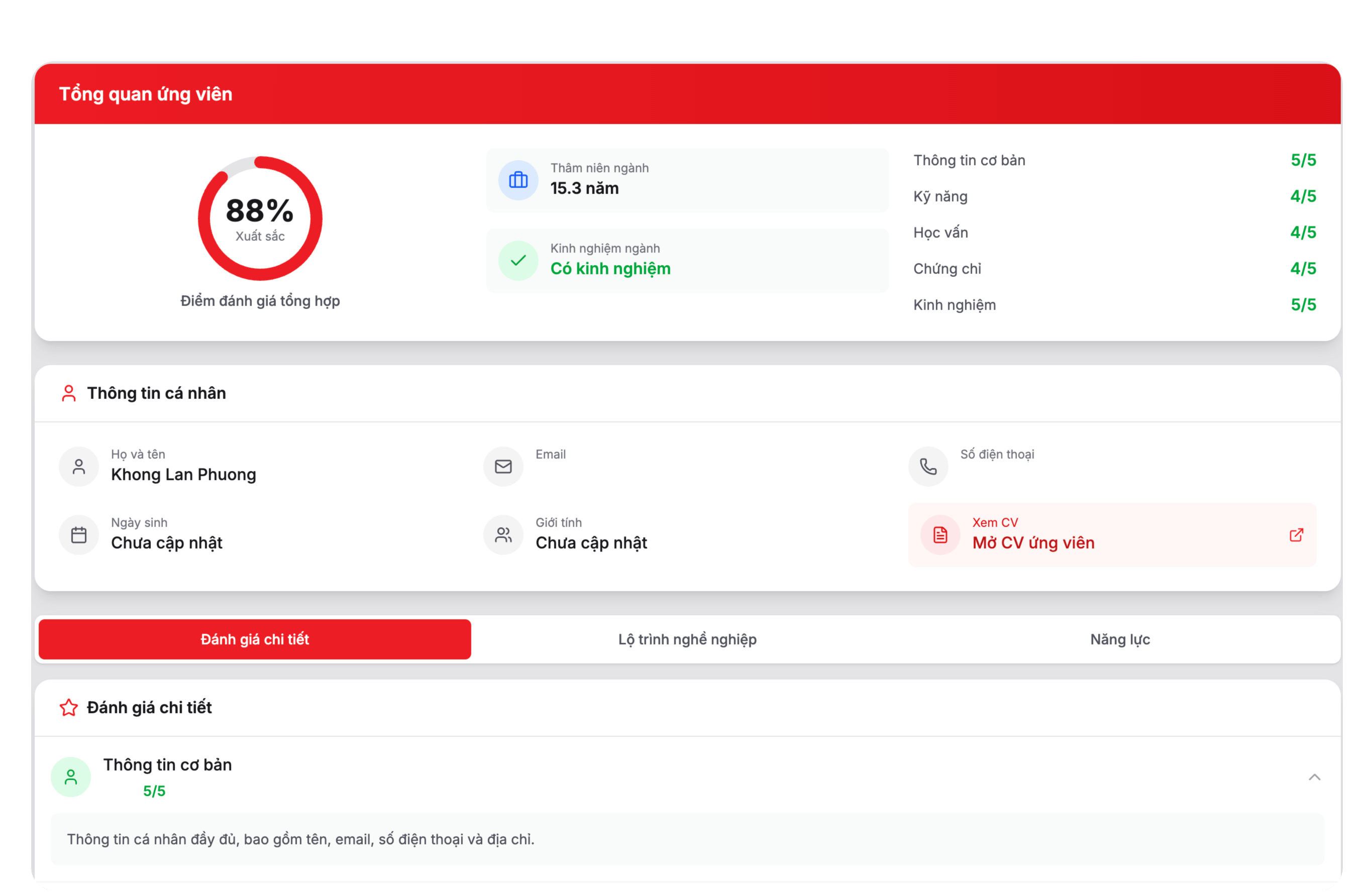The width and height of the screenshot is (1372, 892).
Task: Open the Mở CV ứng viên link
Action: [1033, 543]
